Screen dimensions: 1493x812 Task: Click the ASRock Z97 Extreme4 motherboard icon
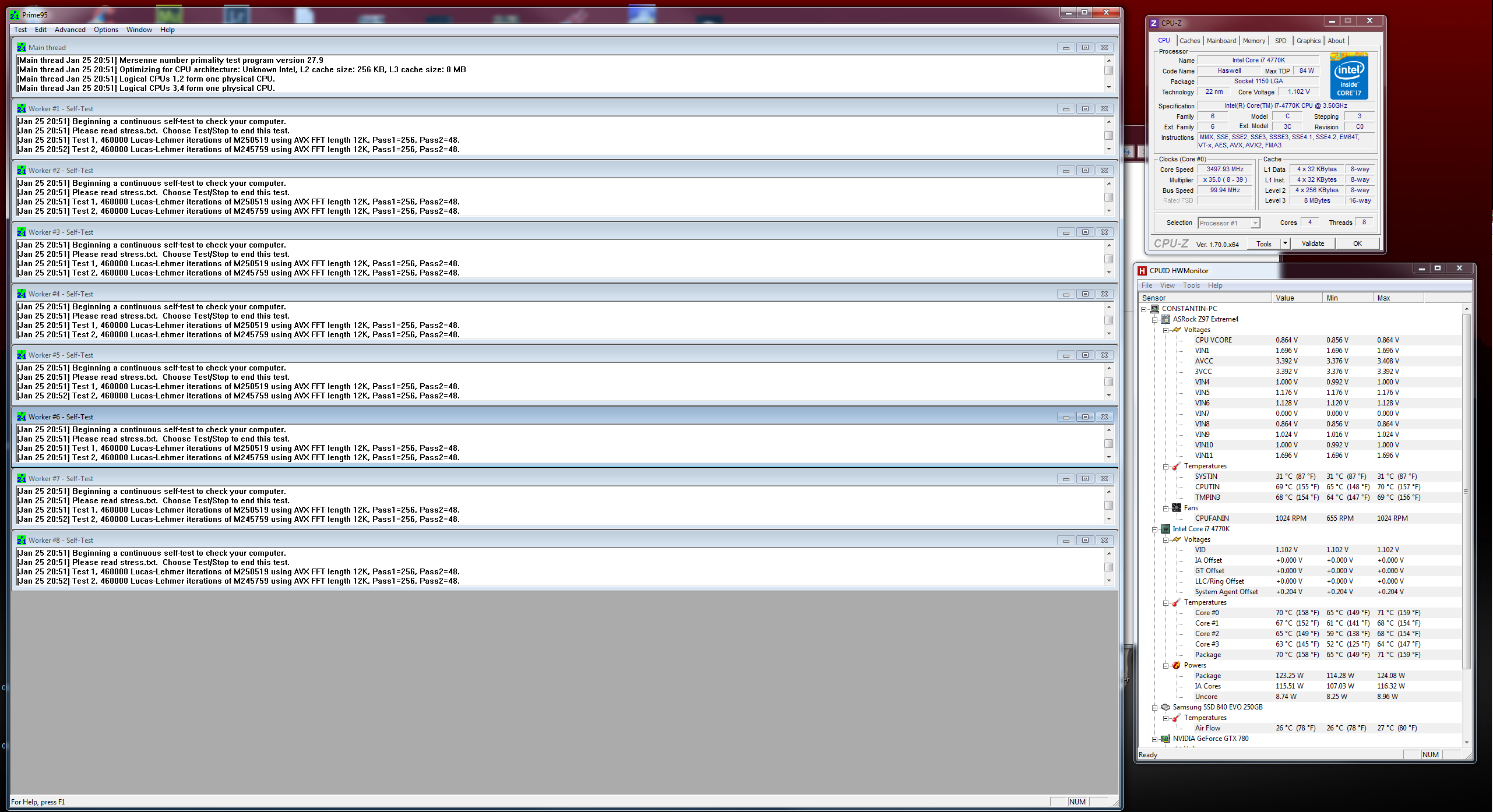tap(1165, 319)
